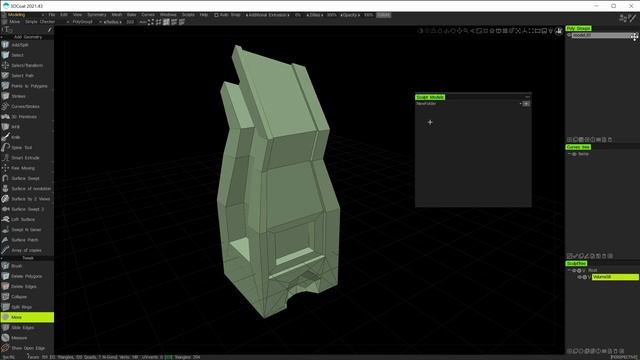
Task: Open the File menu
Action: pyautogui.click(x=52, y=15)
